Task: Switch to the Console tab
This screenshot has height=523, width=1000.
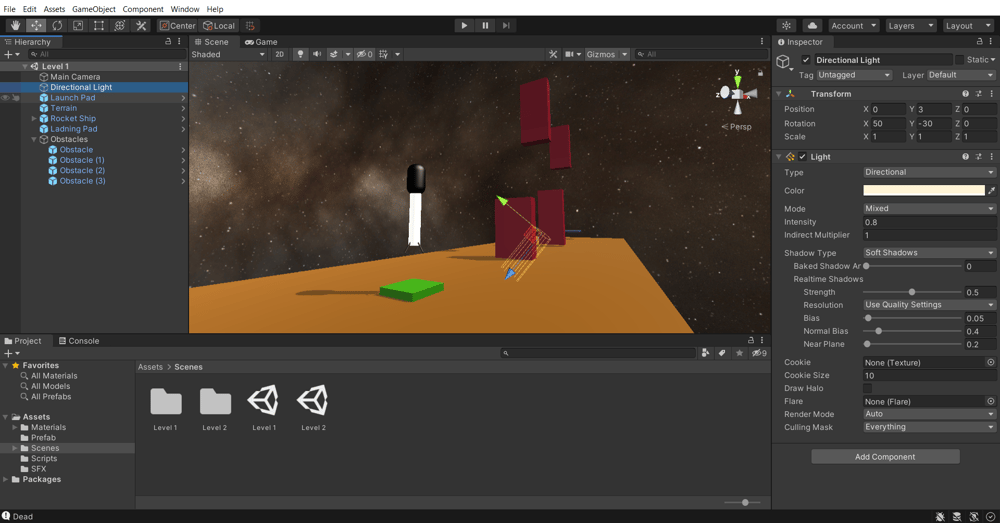Action: point(79,341)
